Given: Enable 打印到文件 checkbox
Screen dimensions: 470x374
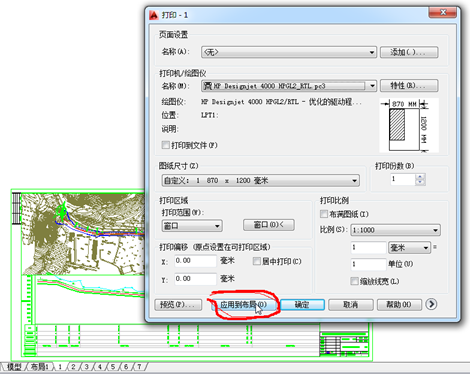Looking at the screenshot, I should [x=166, y=145].
